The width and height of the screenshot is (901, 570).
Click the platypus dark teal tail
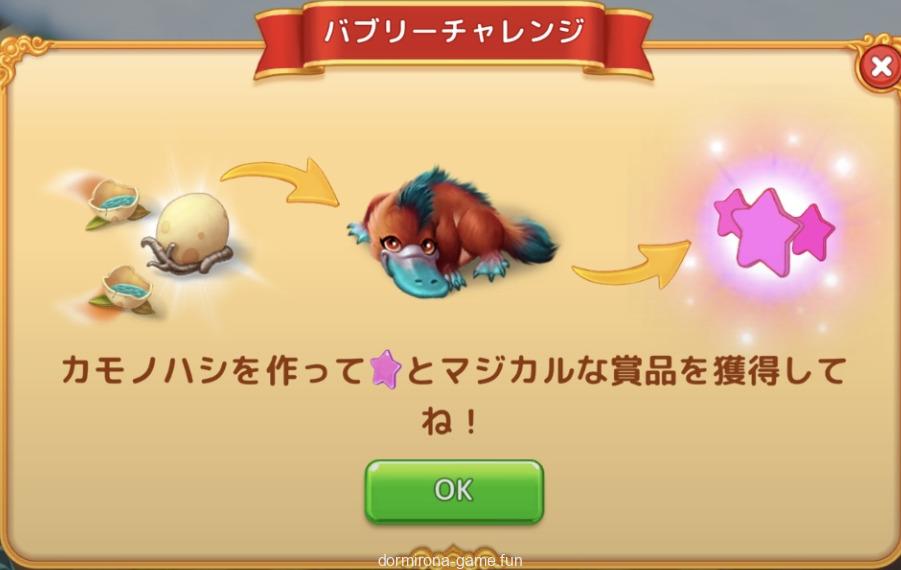(532, 240)
